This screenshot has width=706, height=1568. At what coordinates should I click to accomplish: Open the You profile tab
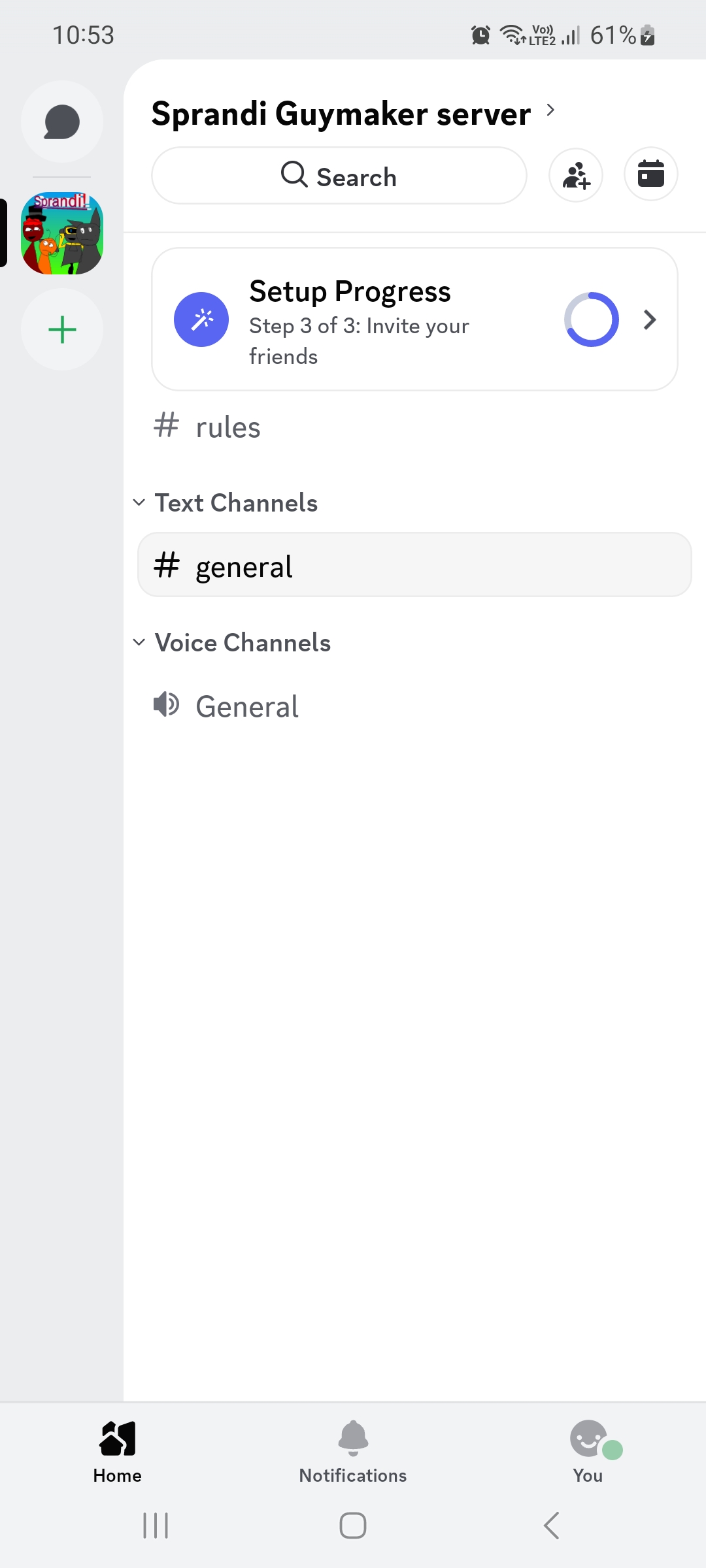coord(588,1449)
